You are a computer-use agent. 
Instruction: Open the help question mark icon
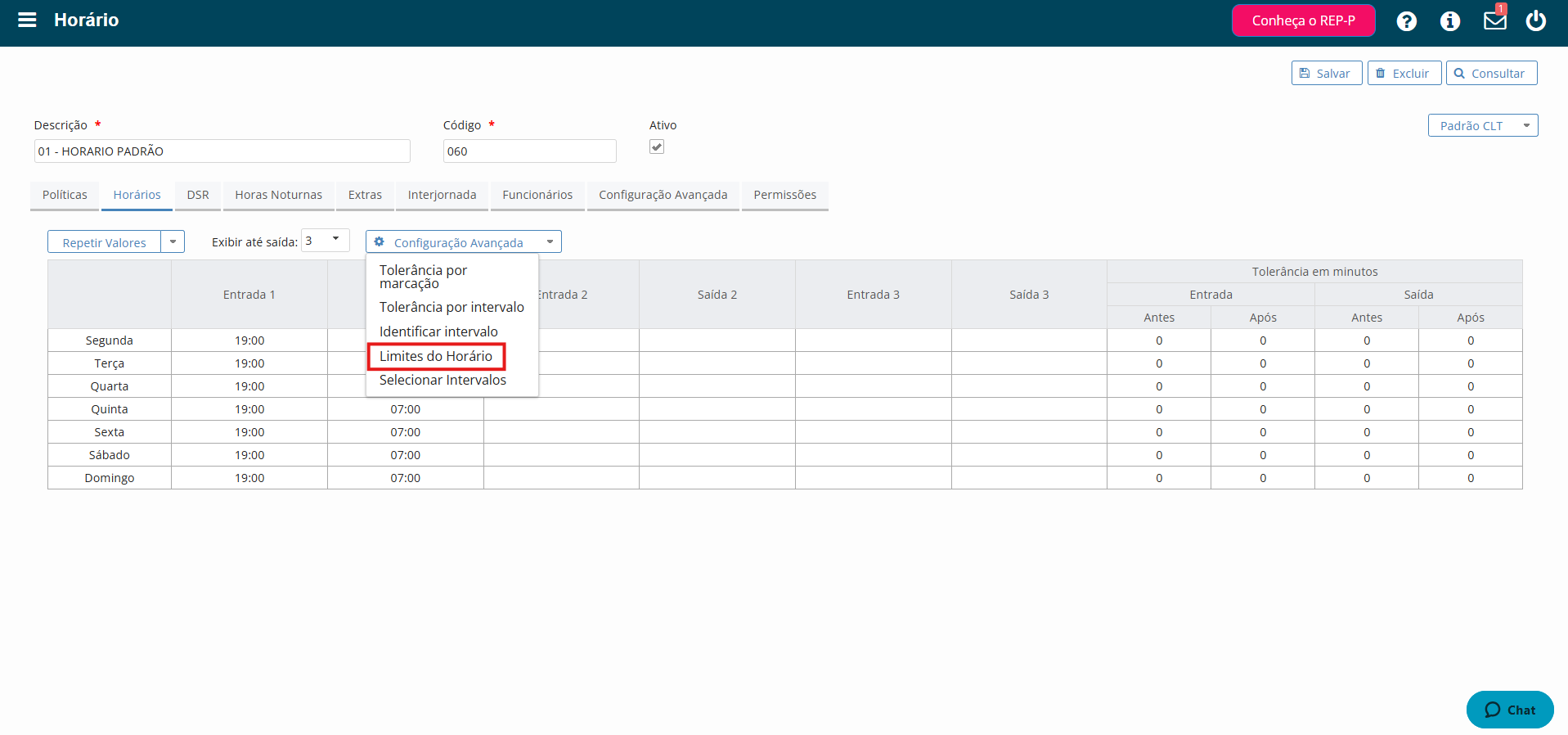pyautogui.click(x=1406, y=21)
